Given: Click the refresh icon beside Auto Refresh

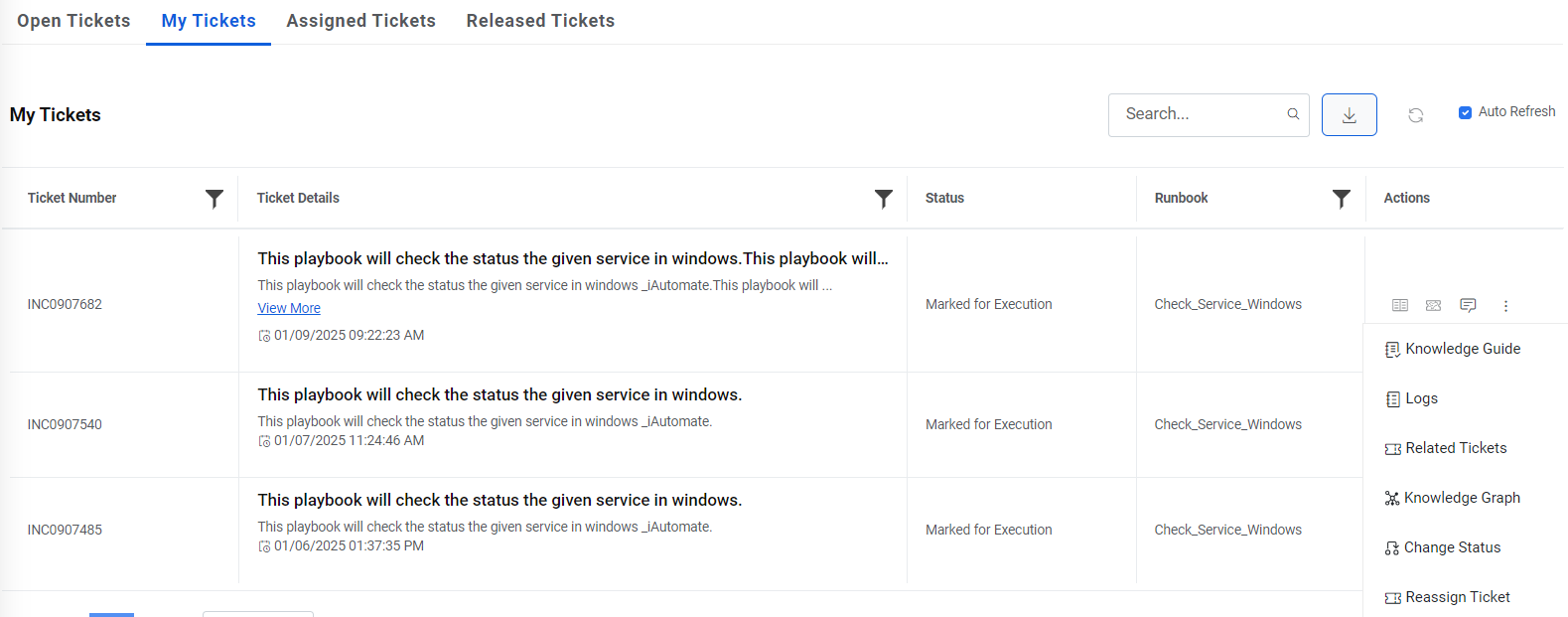Looking at the screenshot, I should click(1415, 115).
